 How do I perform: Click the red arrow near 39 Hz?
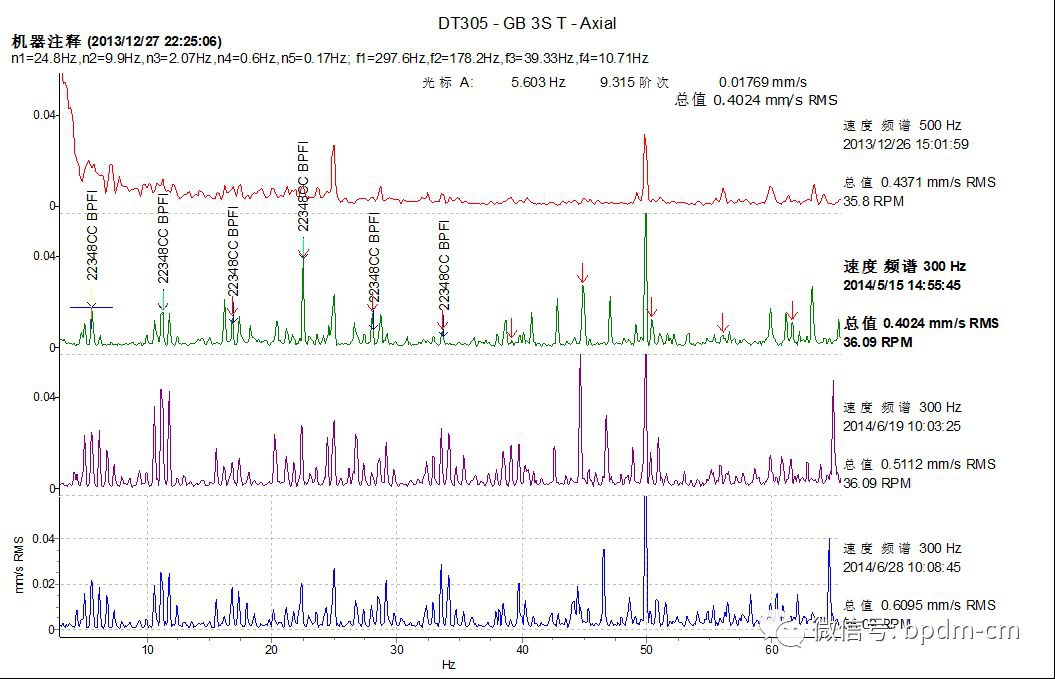(x=511, y=328)
